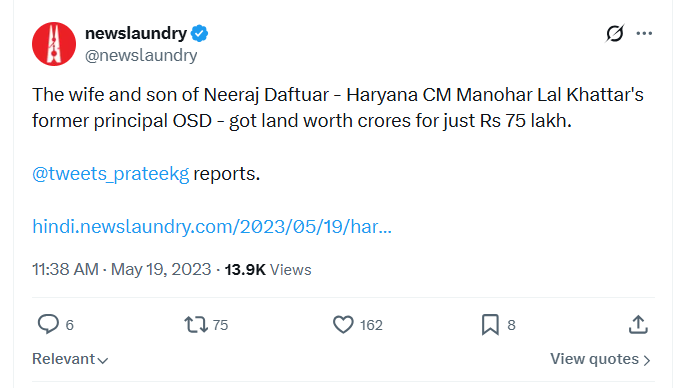Open the hindi.newslaundry.com article link

coord(212,227)
